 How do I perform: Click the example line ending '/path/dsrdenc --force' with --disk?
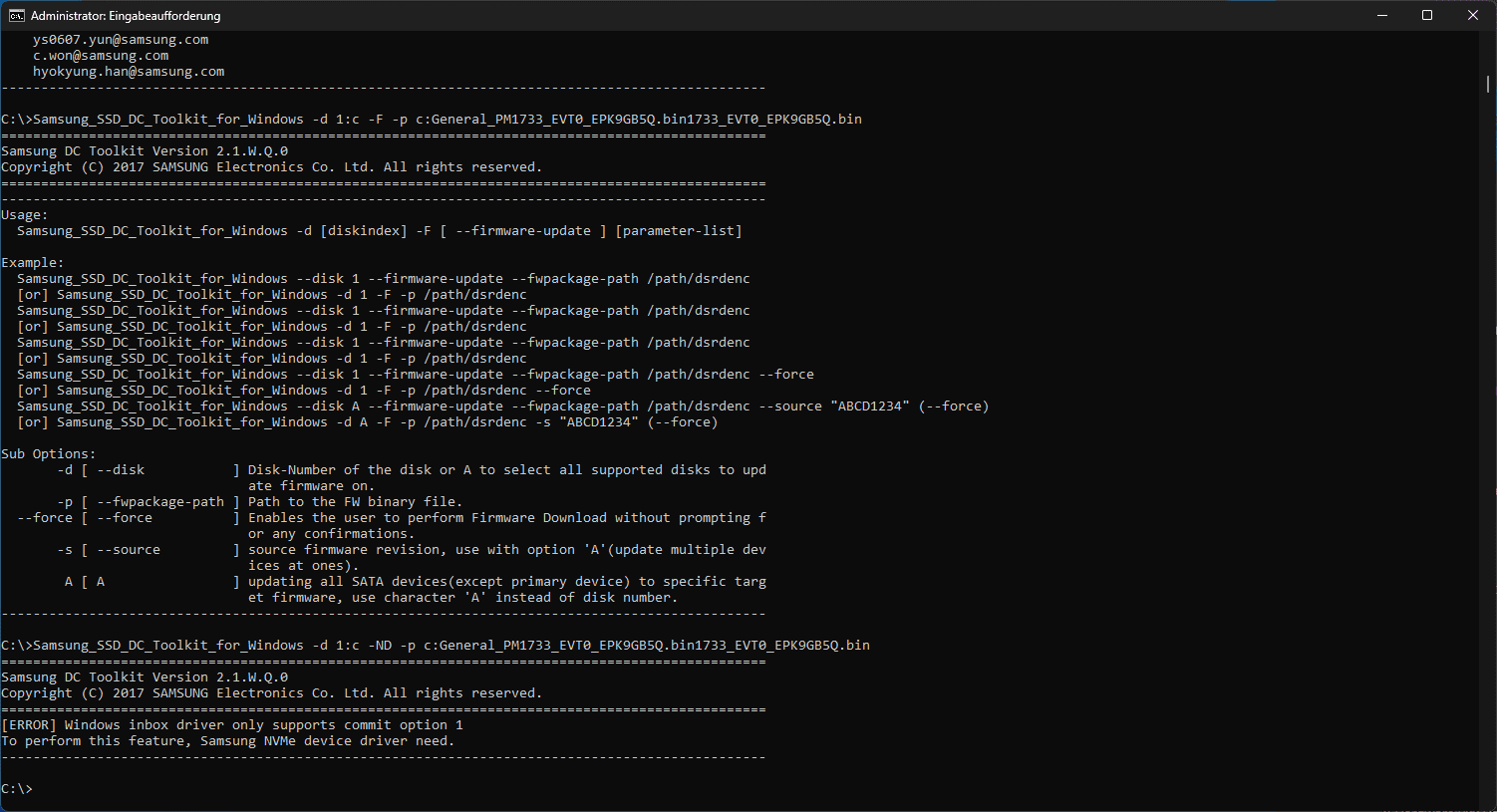(x=416, y=375)
